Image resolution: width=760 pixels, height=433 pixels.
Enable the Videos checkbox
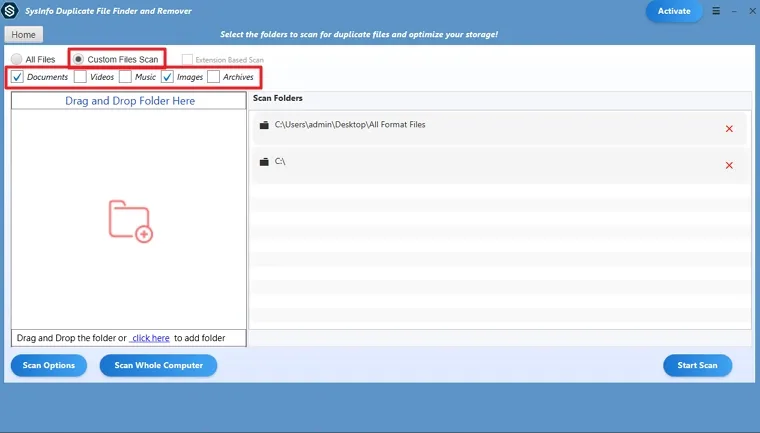click(80, 77)
